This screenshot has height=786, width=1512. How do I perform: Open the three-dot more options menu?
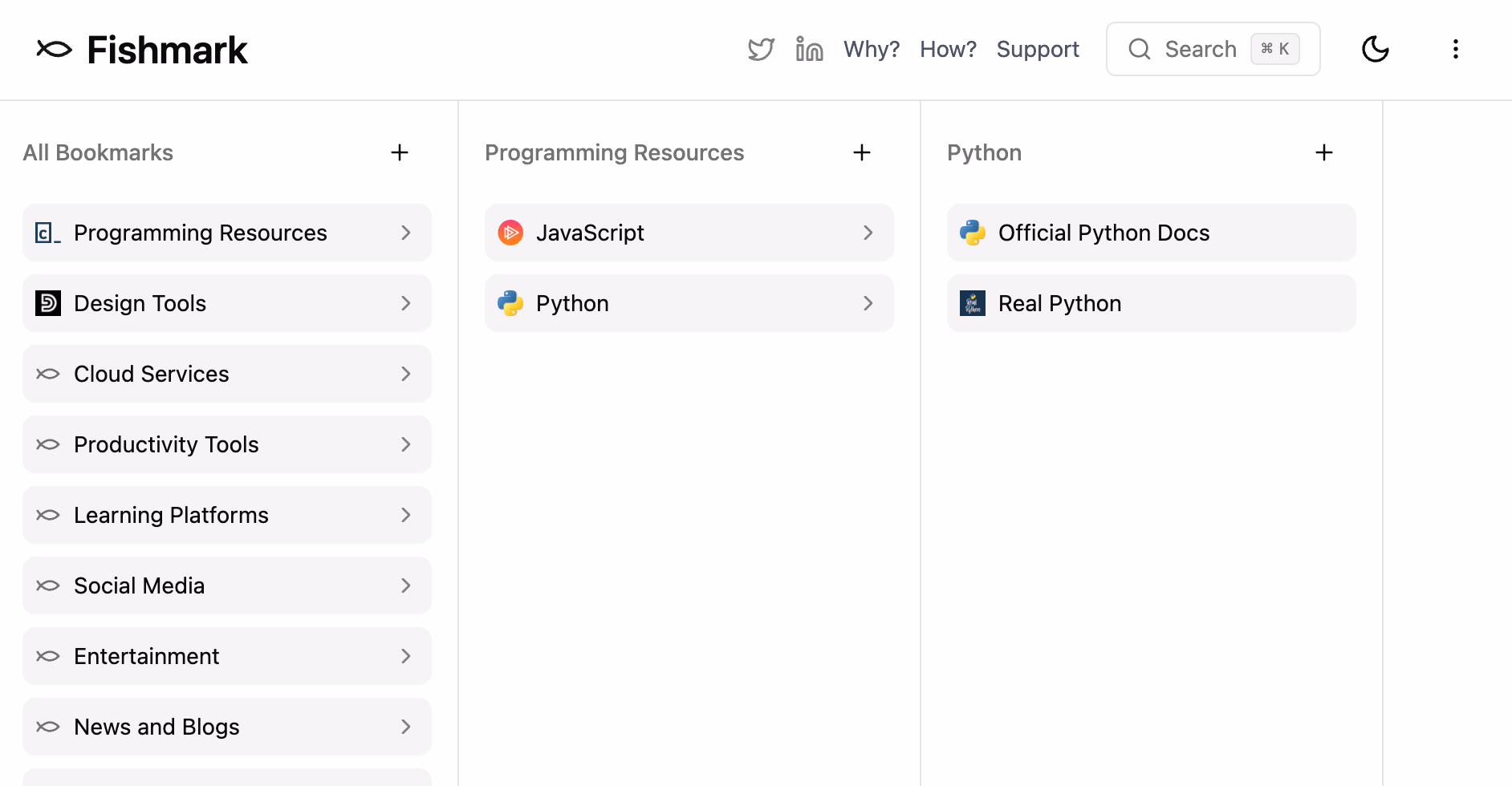[1455, 50]
